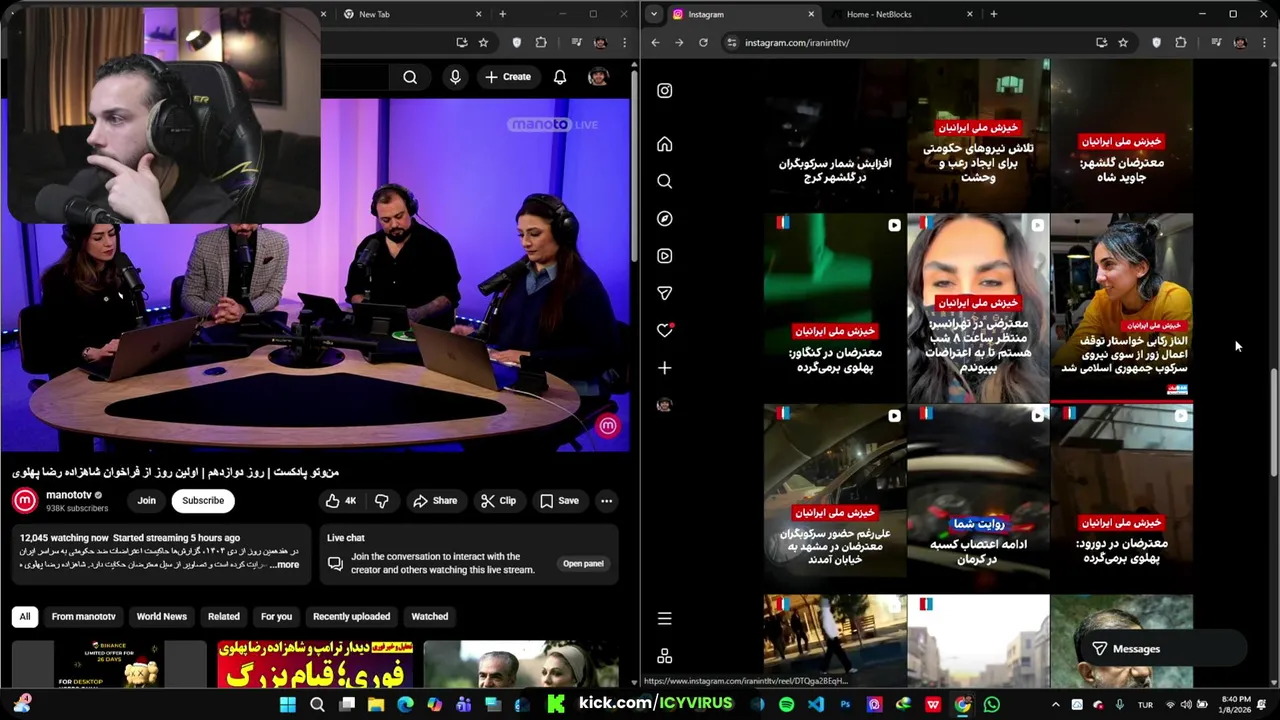Go to Instagram home via sidebar icon

664,144
